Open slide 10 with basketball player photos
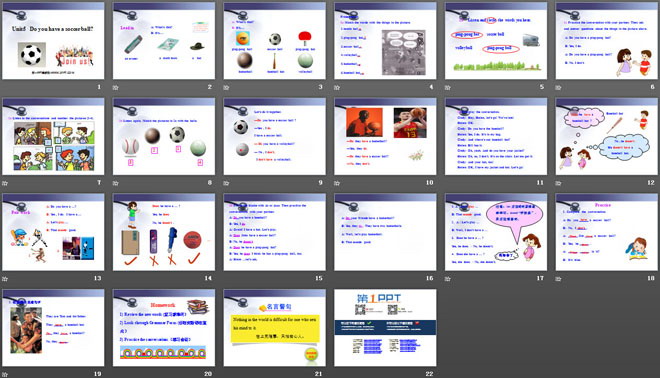Image resolution: width=660 pixels, height=378 pixels. (385, 136)
